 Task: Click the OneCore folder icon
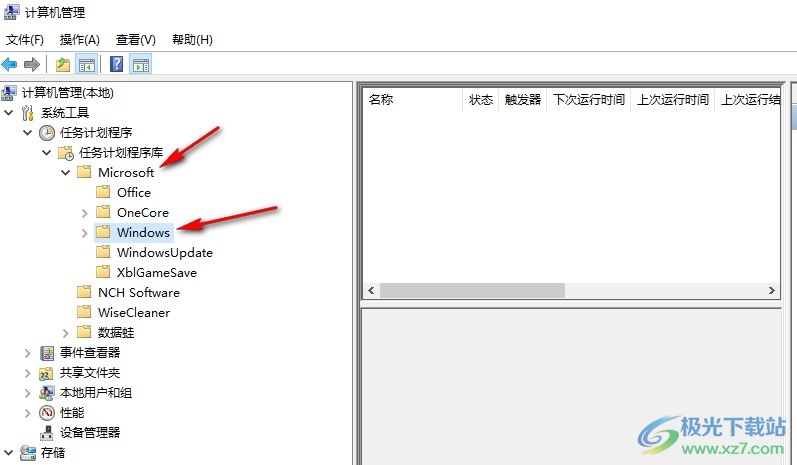coord(103,211)
